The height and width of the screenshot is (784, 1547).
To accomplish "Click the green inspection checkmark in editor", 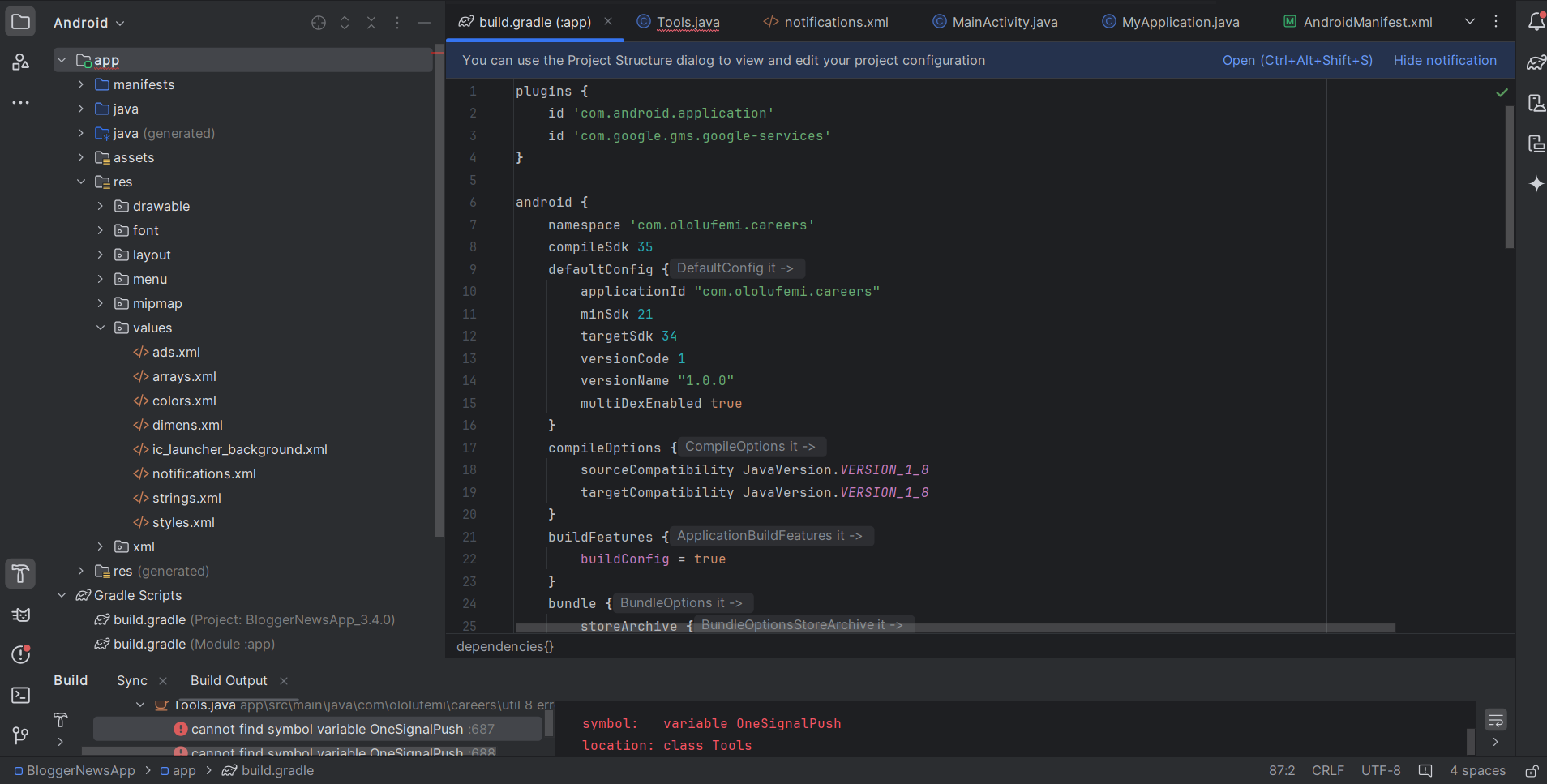I will (x=1502, y=92).
